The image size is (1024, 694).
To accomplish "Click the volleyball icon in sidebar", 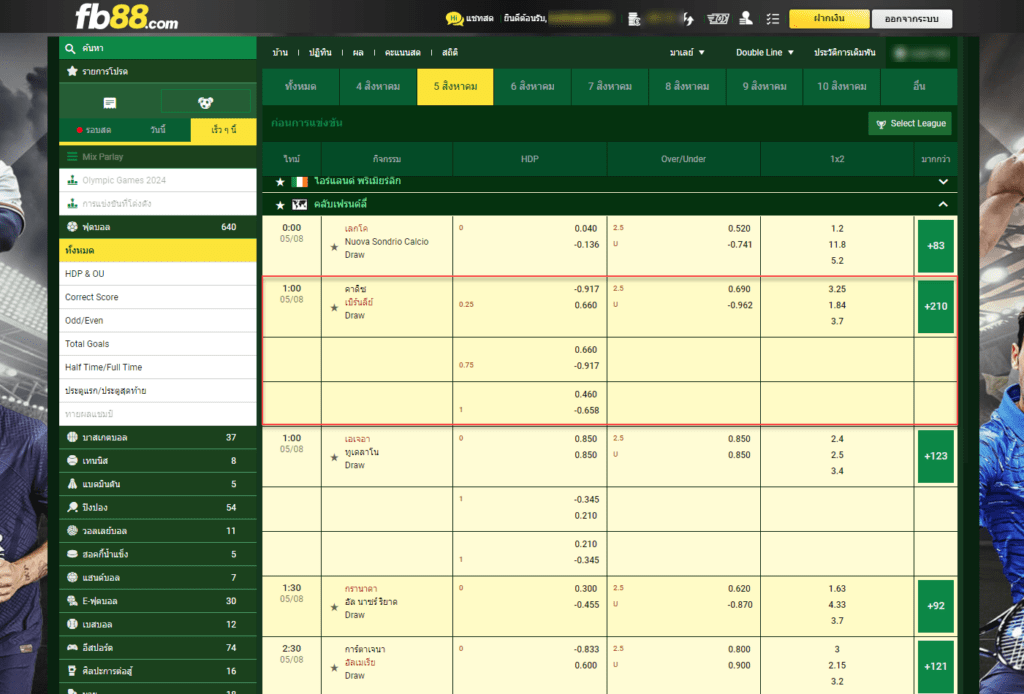I will (72, 530).
